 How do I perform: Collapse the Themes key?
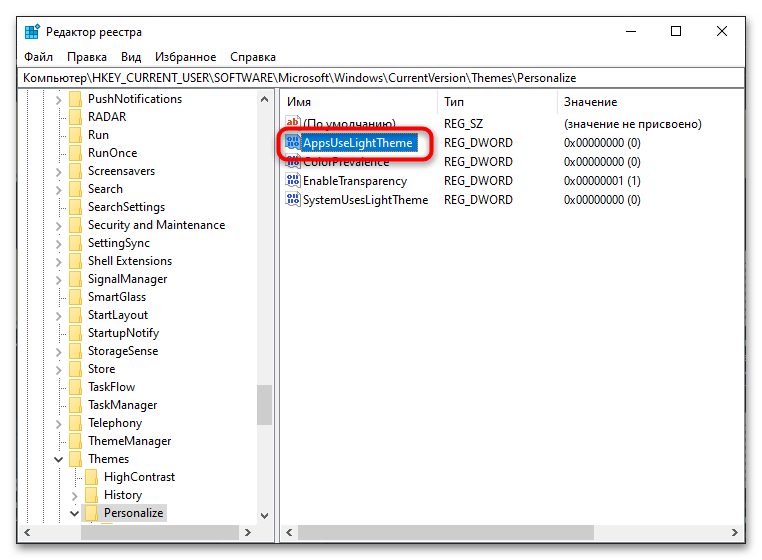point(59,459)
